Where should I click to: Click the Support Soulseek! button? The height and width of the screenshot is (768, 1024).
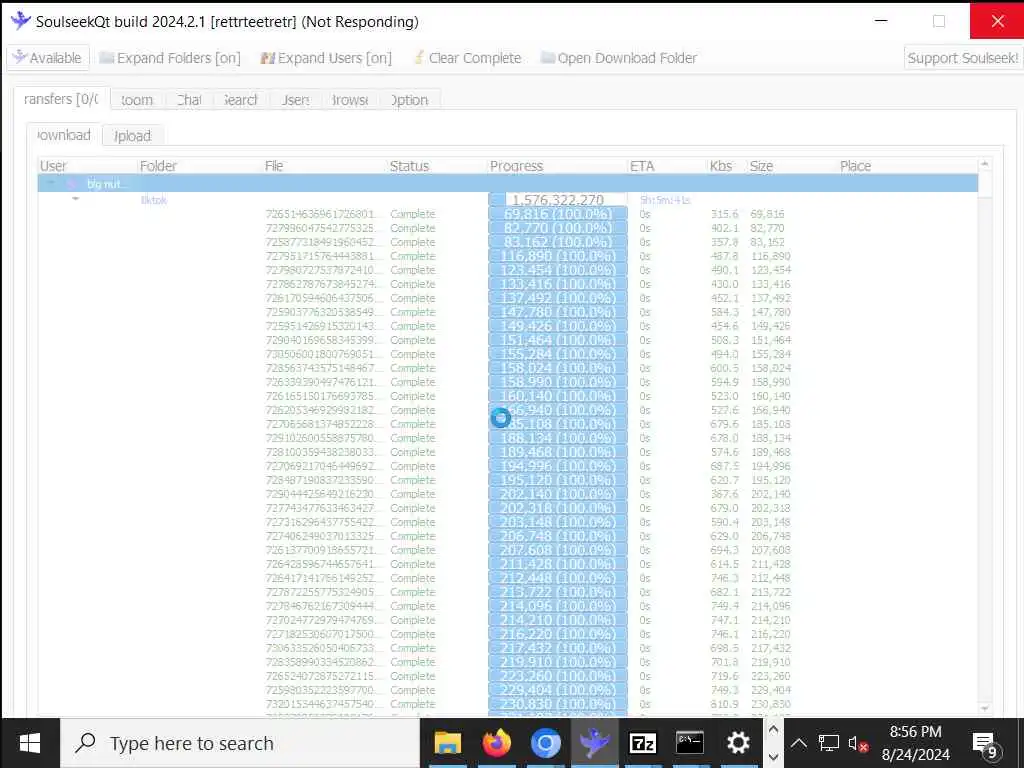[963, 58]
